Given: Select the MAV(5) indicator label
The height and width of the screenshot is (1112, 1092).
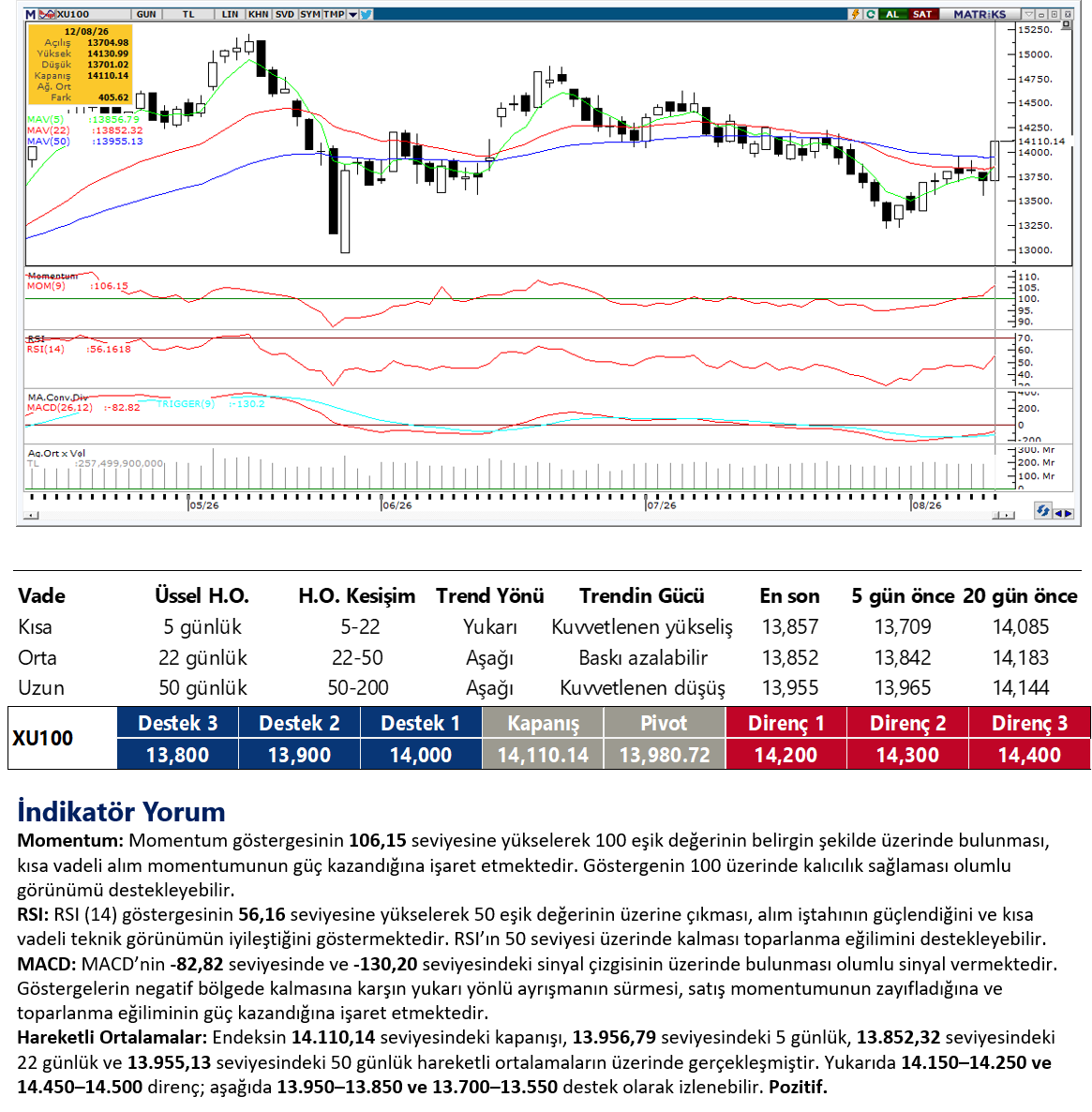Looking at the screenshot, I should [45, 119].
